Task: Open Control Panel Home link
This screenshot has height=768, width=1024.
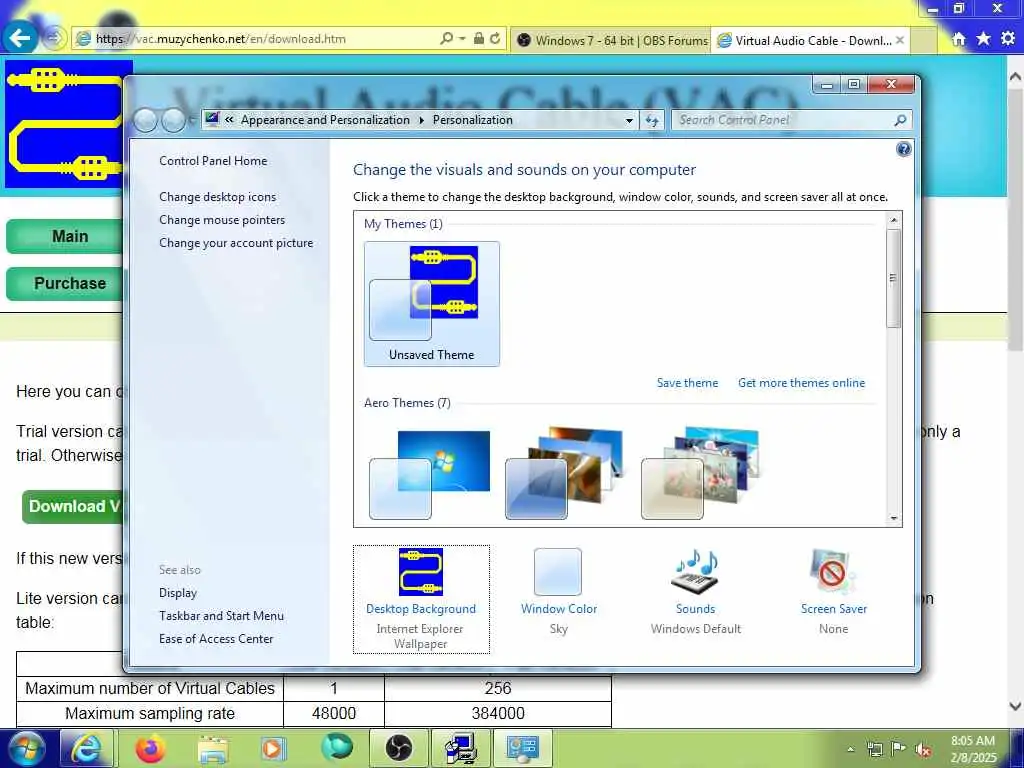Action: tap(213, 161)
